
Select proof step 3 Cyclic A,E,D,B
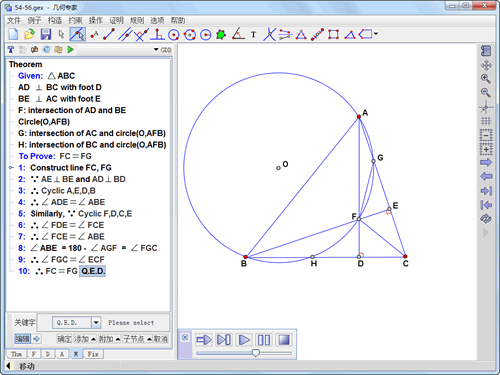pos(57,191)
